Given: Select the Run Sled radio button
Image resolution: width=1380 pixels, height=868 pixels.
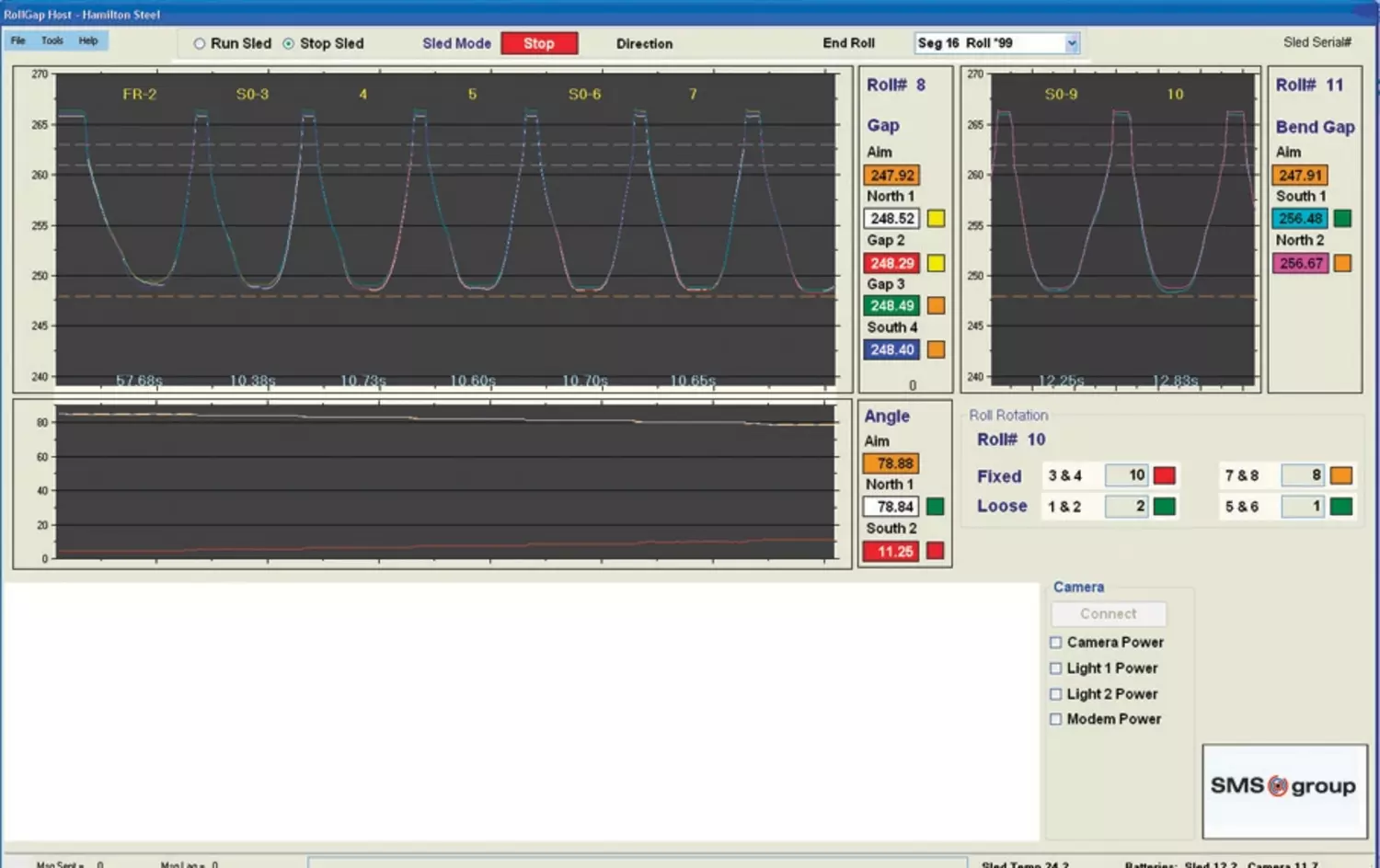Looking at the screenshot, I should 200,43.
